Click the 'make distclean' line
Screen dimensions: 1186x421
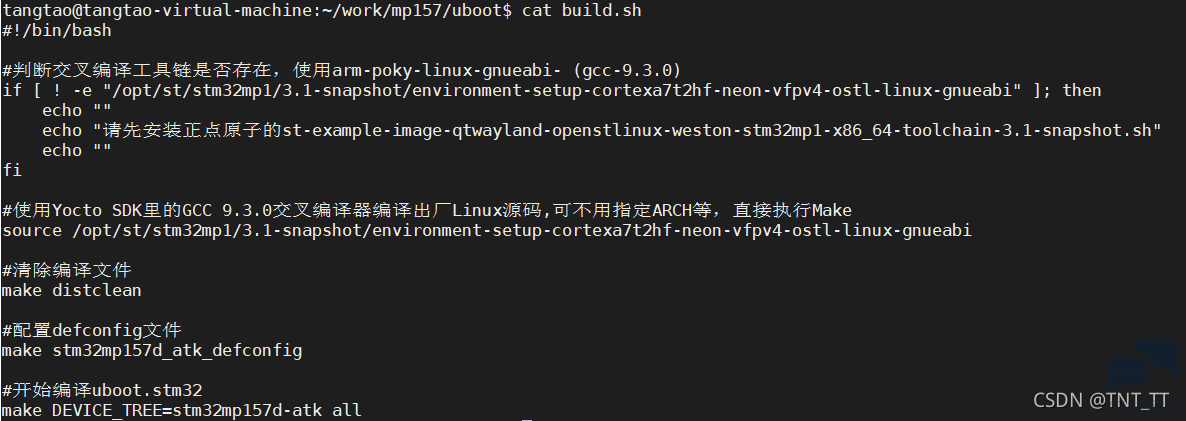click(x=71, y=290)
